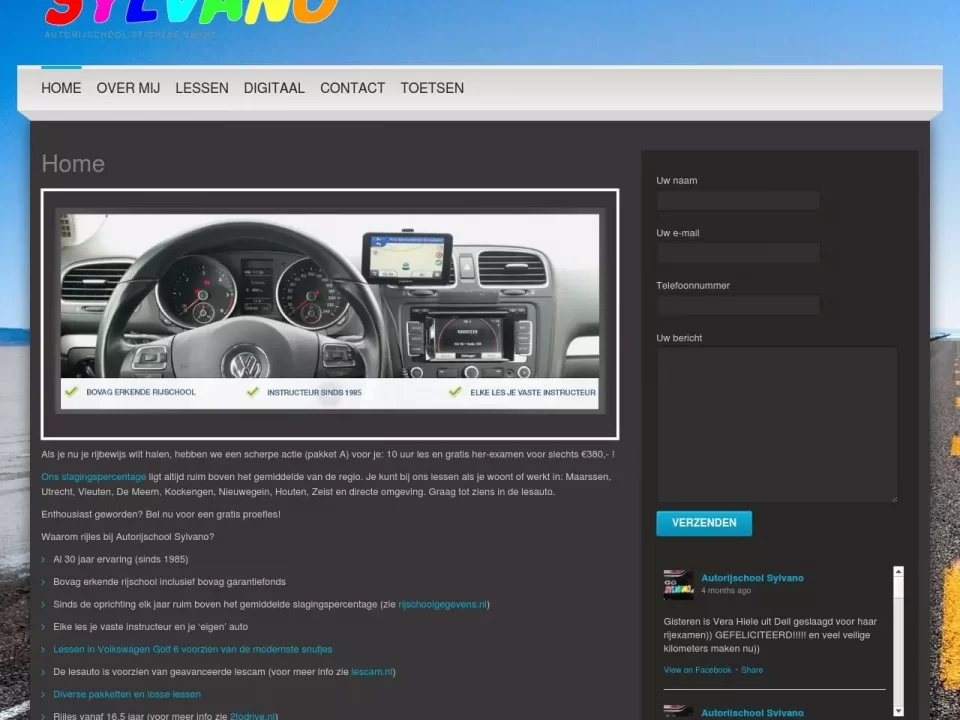Click into the Uw naam field
The width and height of the screenshot is (960, 720).
coord(738,200)
